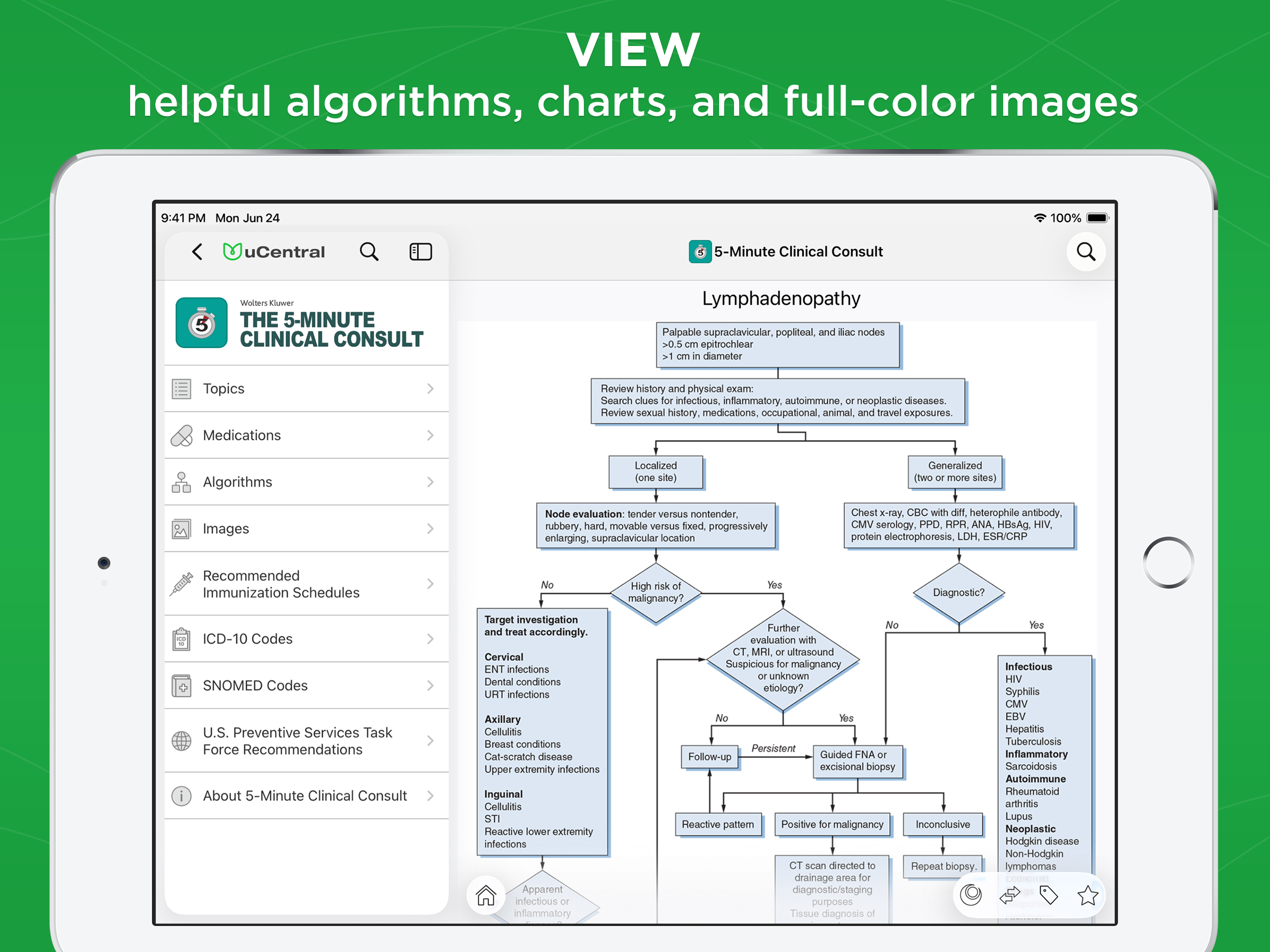Screen dimensions: 1270x952
Task: Expand the ICD-10 Codes row chevron
Action: [x=430, y=639]
